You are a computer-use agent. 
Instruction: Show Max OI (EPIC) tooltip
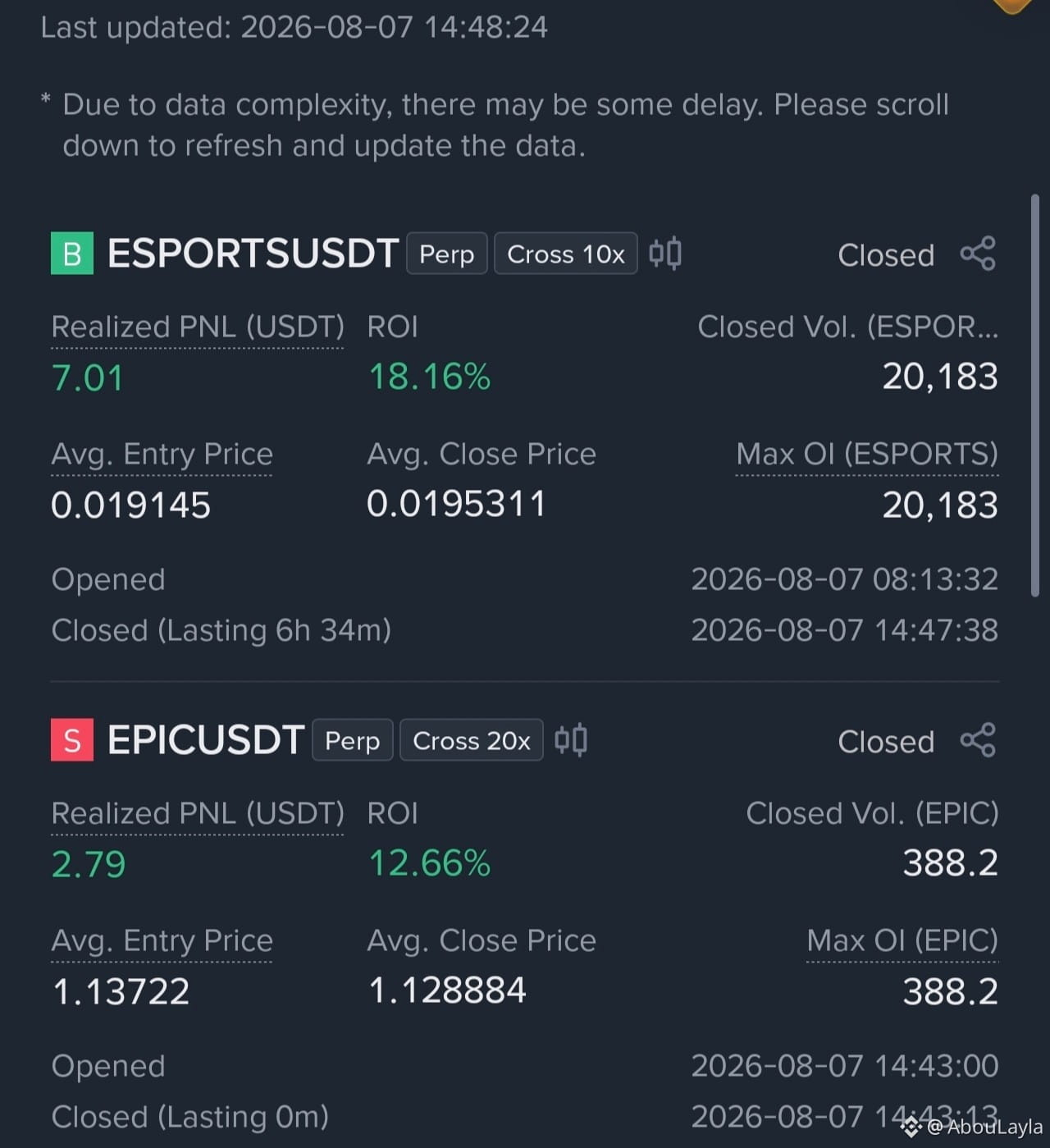[902, 941]
